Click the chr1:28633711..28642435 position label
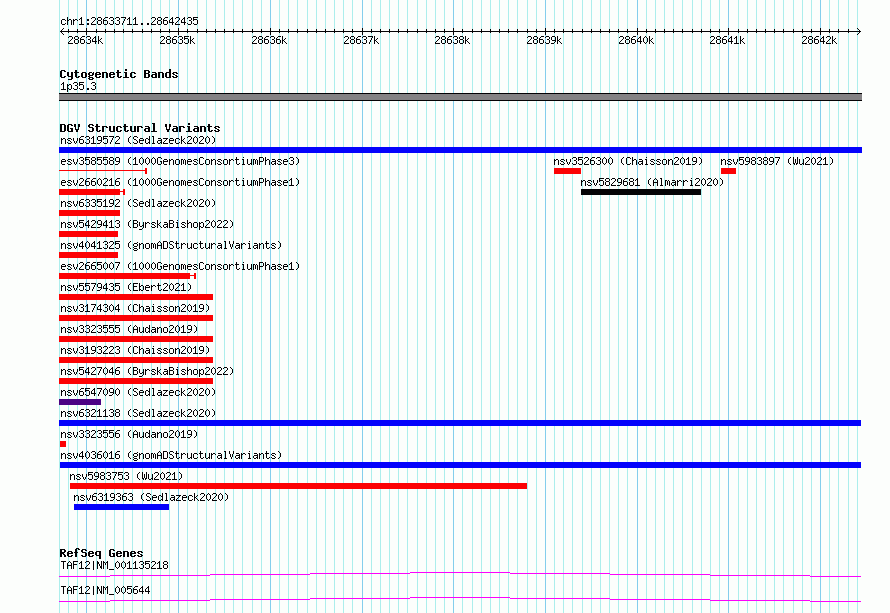The image size is (890, 613). [x=129, y=22]
